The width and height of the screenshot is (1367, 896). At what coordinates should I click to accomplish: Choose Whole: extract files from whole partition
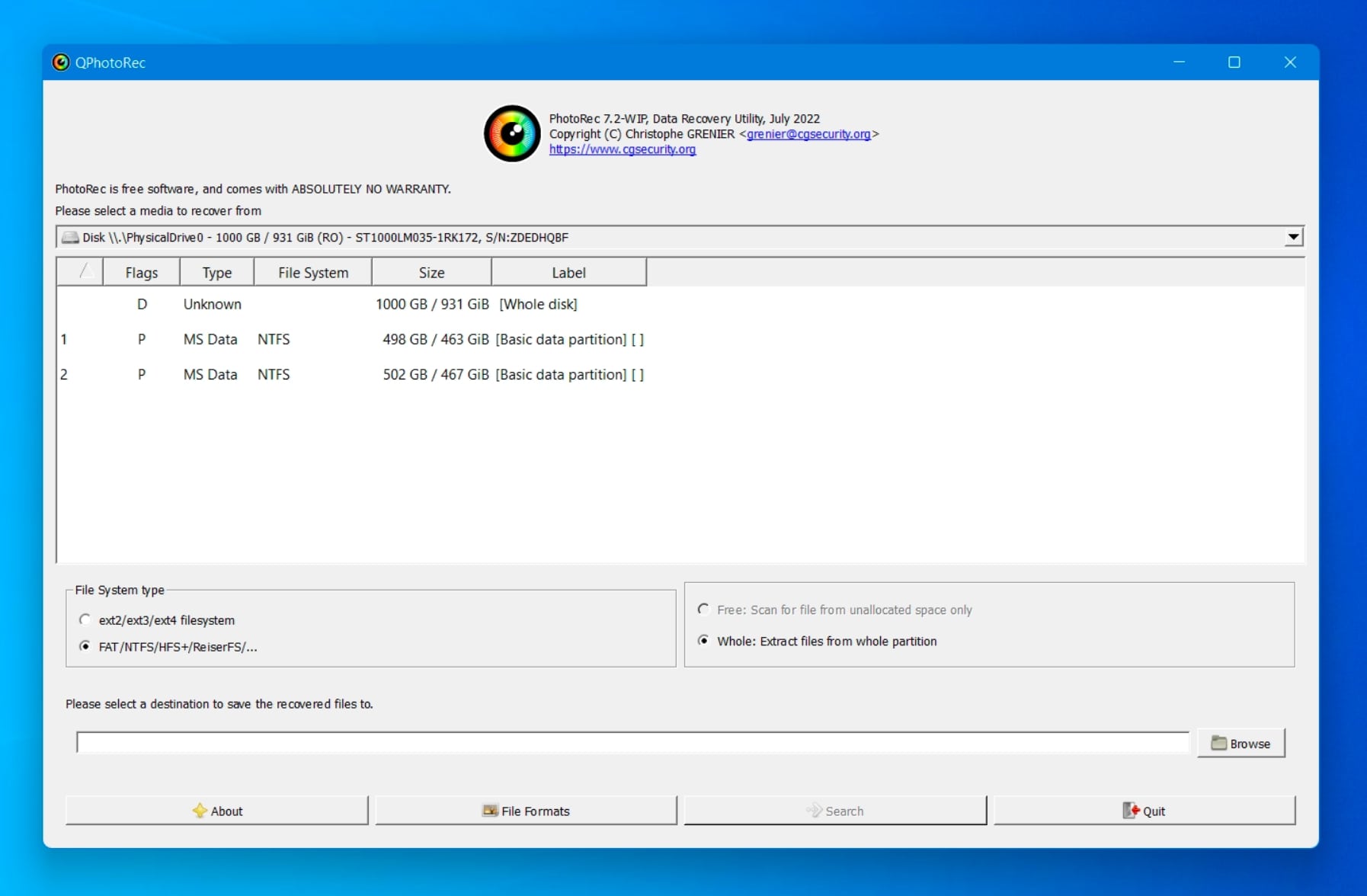pyautogui.click(x=818, y=641)
